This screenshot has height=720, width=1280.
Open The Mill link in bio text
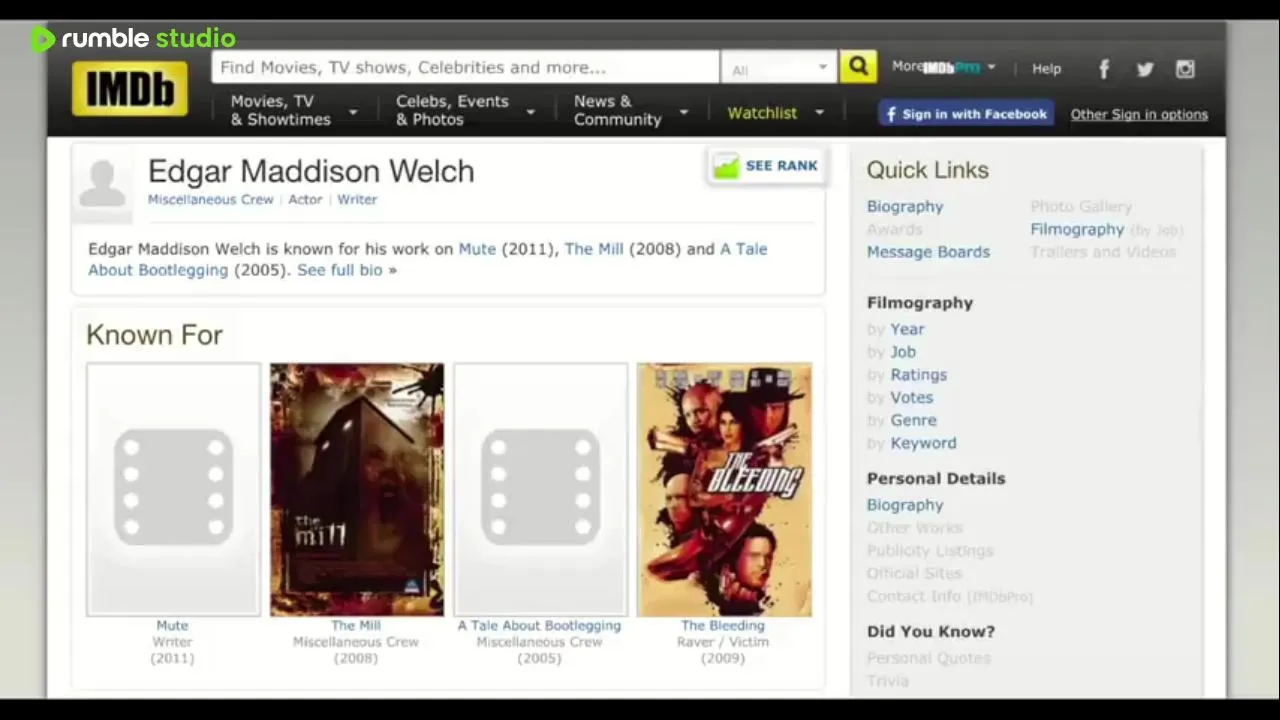click(x=594, y=249)
